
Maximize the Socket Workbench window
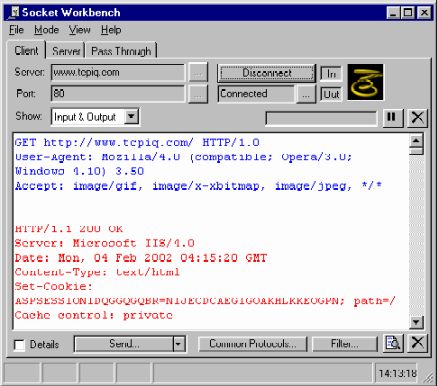point(407,13)
